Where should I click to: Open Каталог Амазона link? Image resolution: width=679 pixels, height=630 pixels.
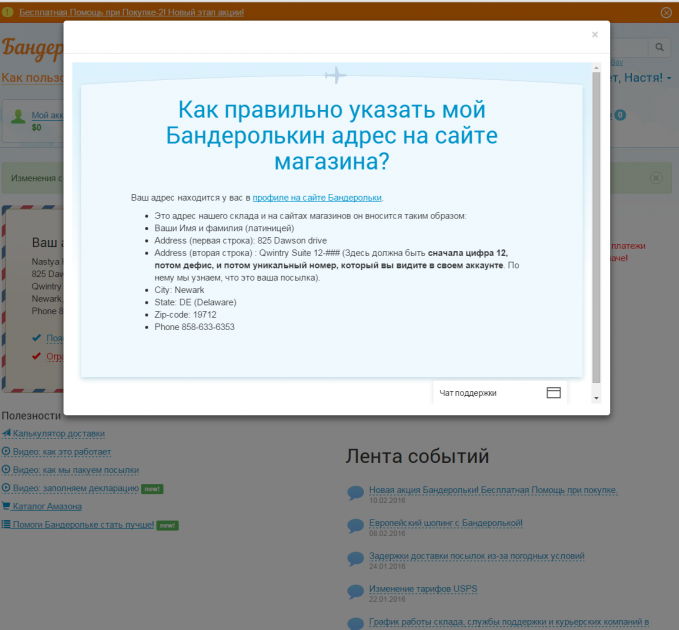[x=47, y=506]
